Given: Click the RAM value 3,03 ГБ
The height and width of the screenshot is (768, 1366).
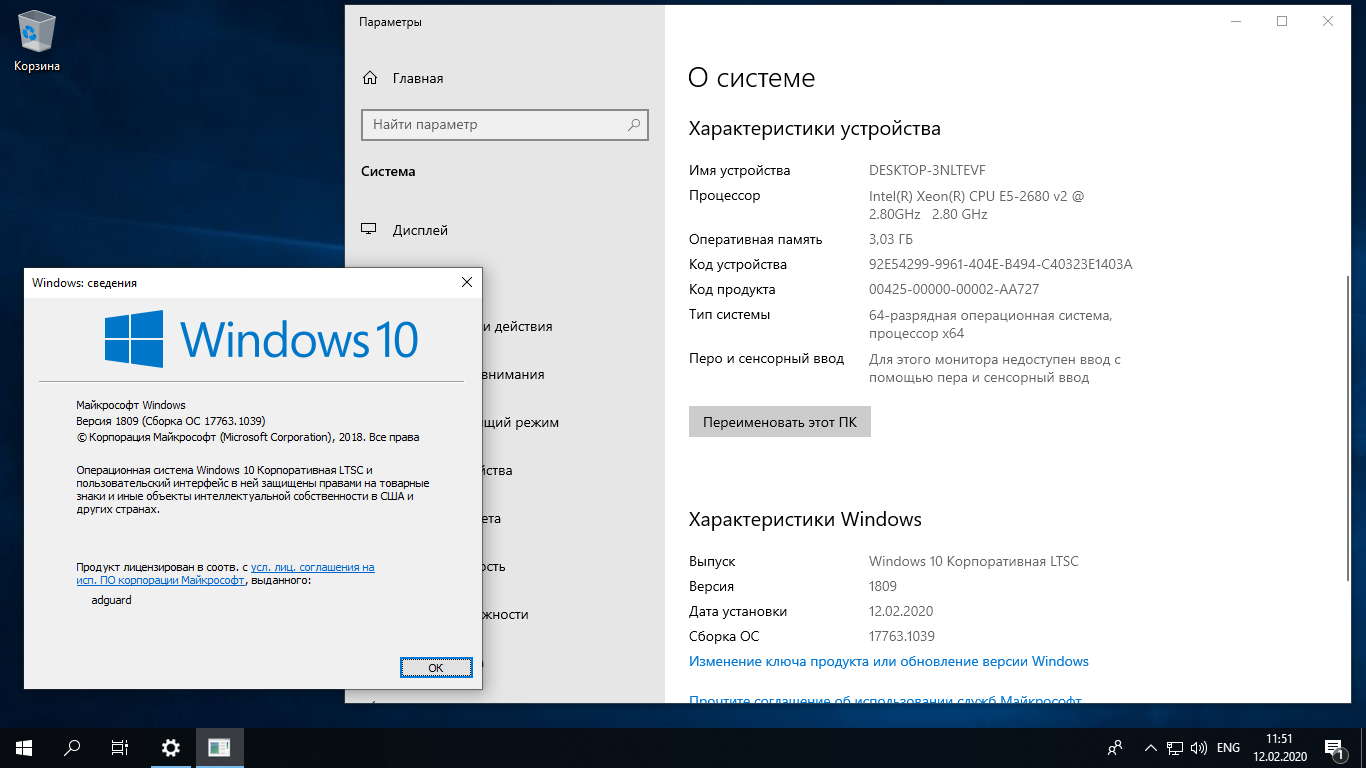Looking at the screenshot, I should [x=891, y=239].
